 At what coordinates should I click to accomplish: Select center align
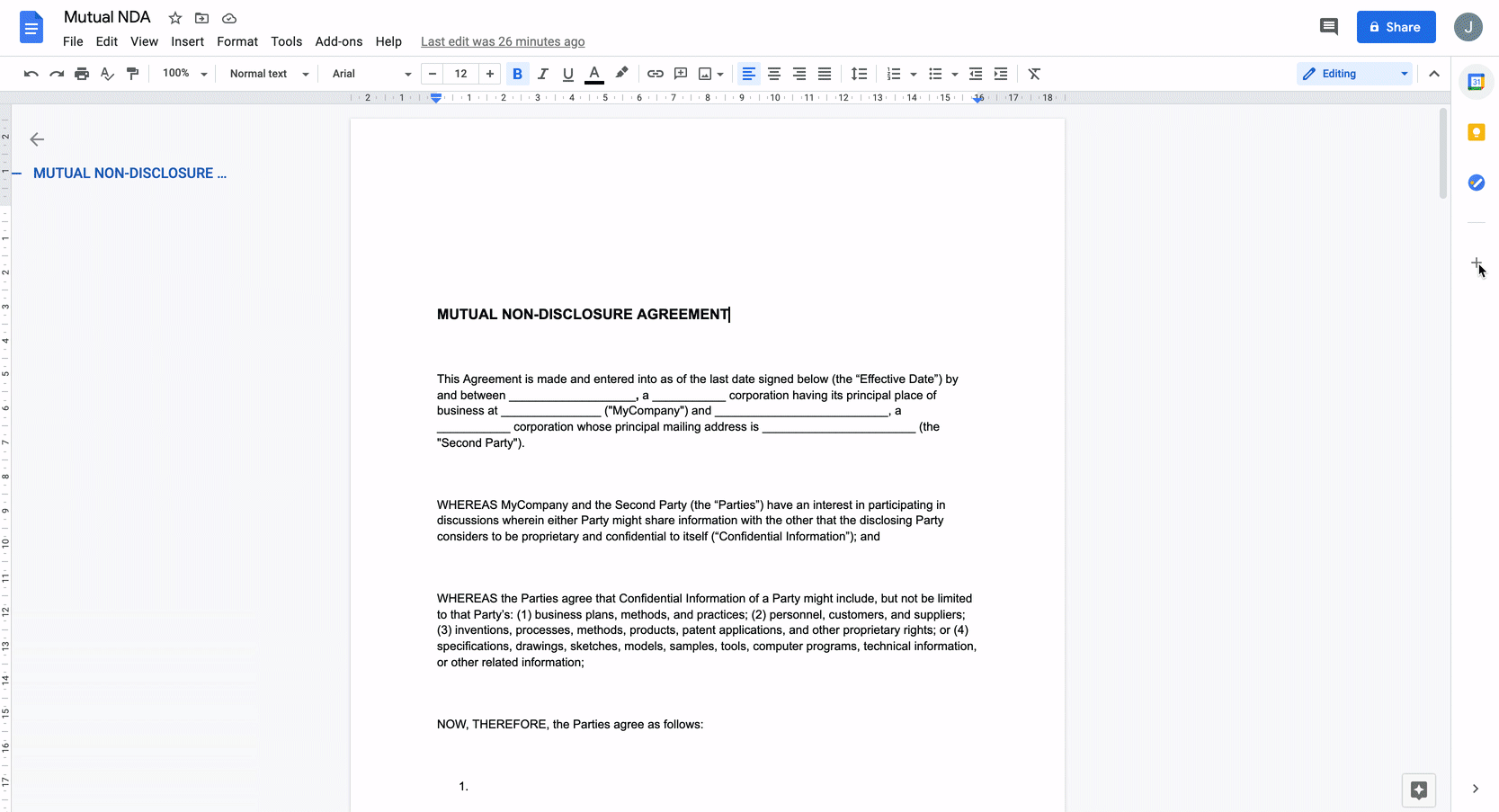(x=774, y=74)
